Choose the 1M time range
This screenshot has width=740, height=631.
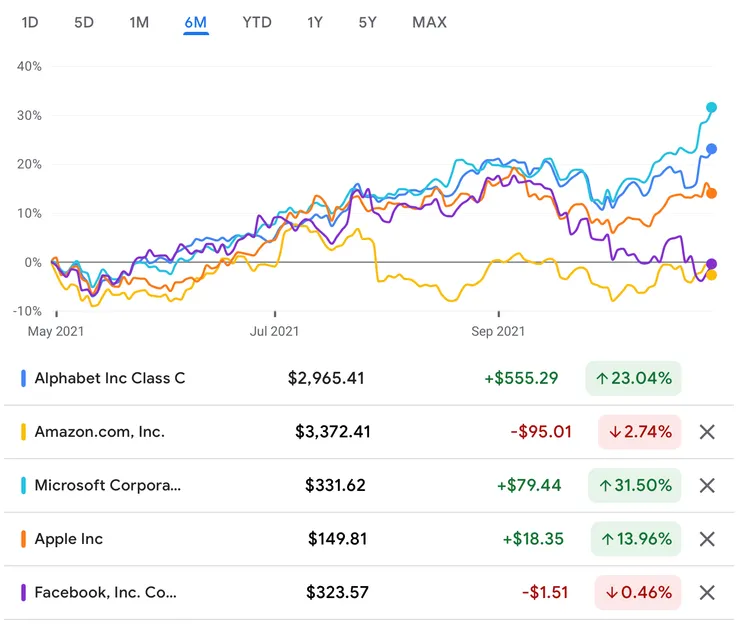pyautogui.click(x=139, y=22)
